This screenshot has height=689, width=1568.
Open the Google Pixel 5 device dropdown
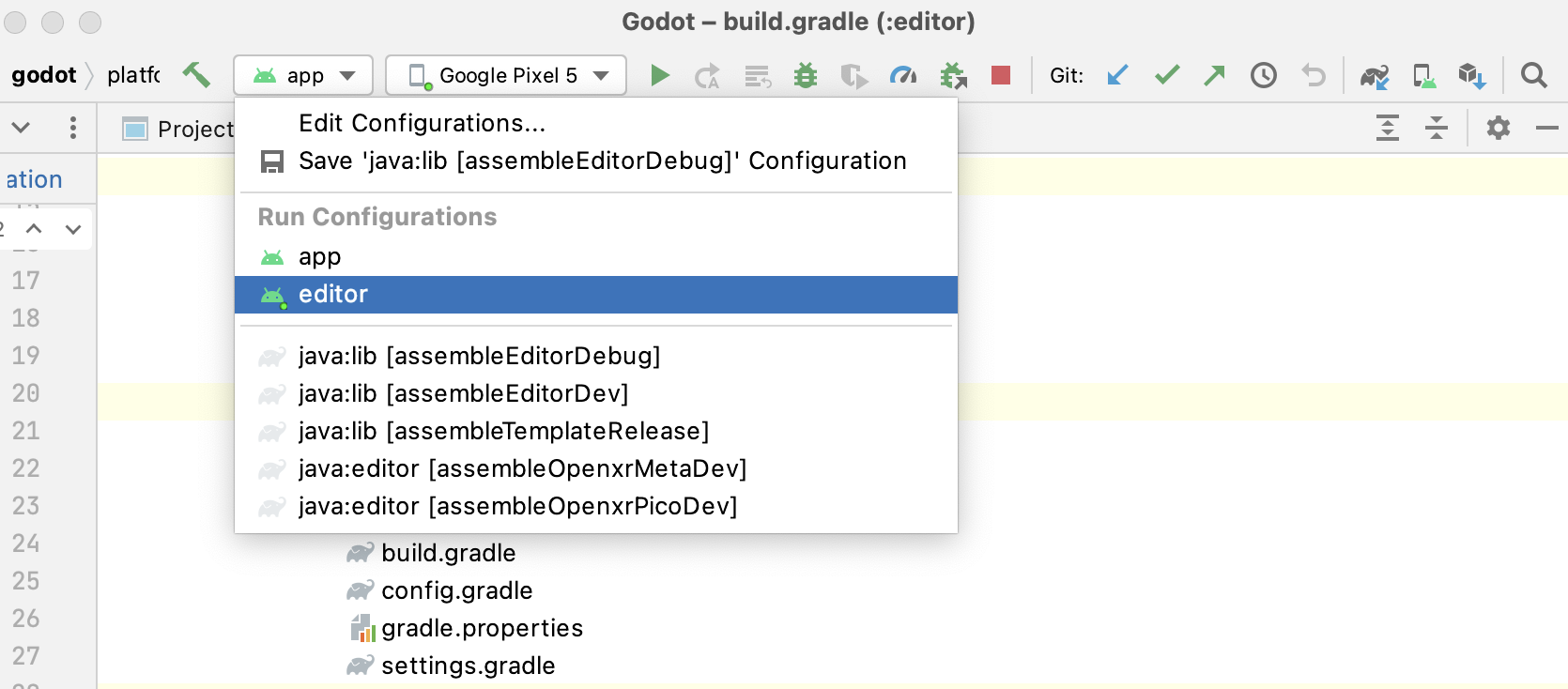[505, 75]
